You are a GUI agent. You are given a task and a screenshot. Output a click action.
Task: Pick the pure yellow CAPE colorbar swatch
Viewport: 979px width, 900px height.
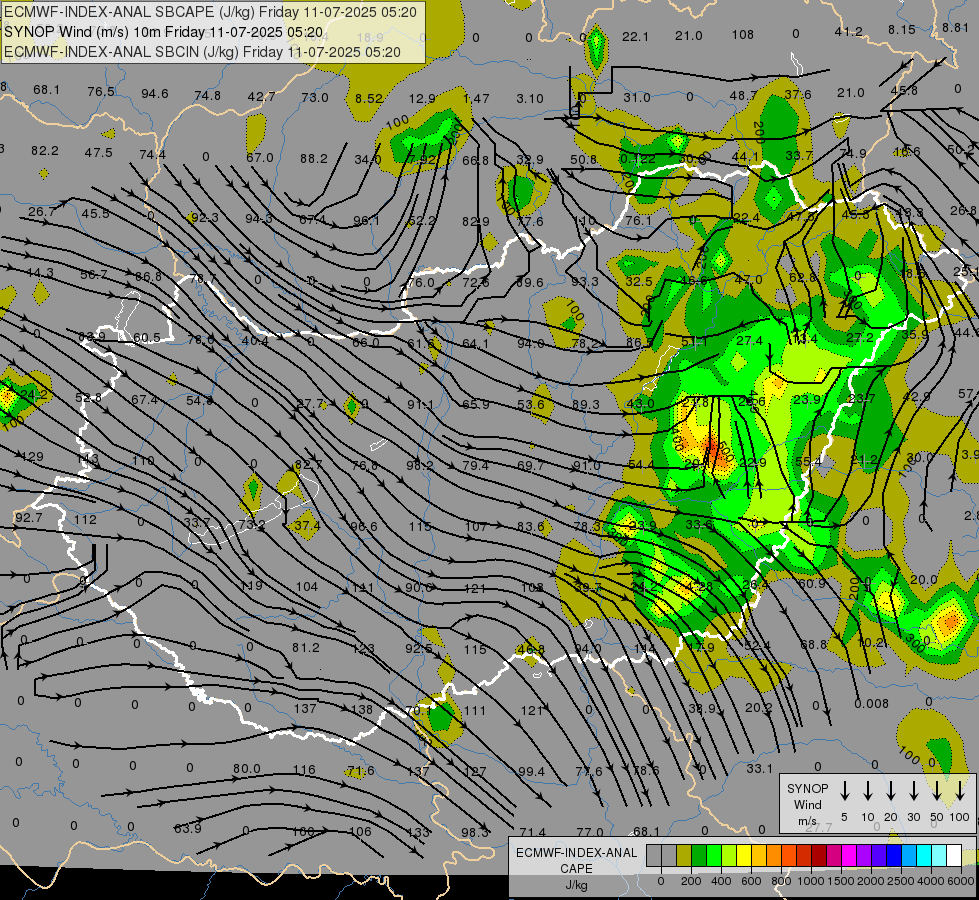pos(744,855)
